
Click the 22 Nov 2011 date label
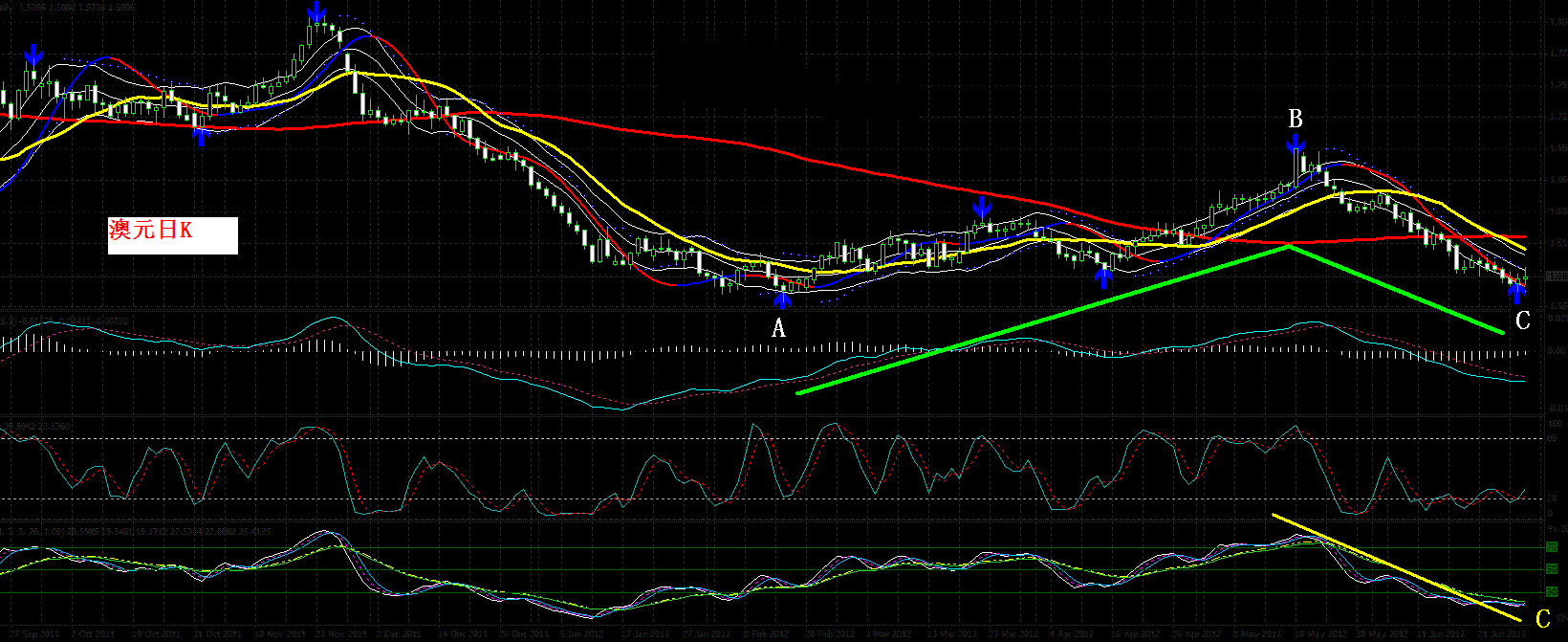point(341,633)
